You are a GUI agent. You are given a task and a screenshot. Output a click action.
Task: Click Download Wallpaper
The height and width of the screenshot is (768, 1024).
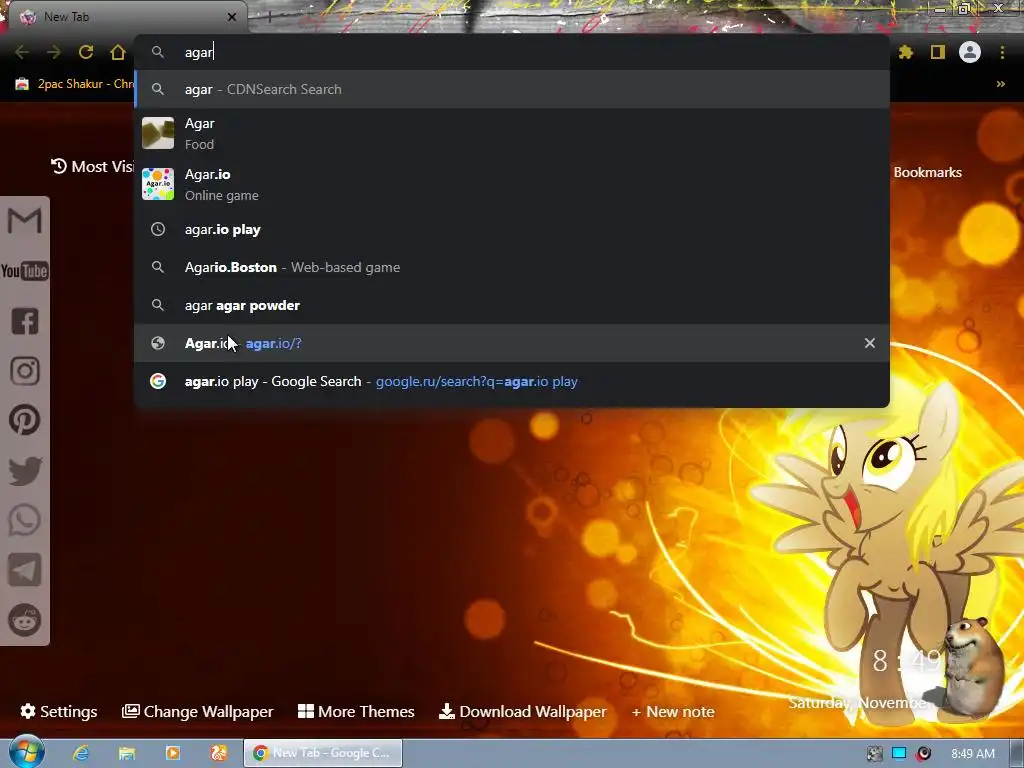pyautogui.click(x=522, y=711)
